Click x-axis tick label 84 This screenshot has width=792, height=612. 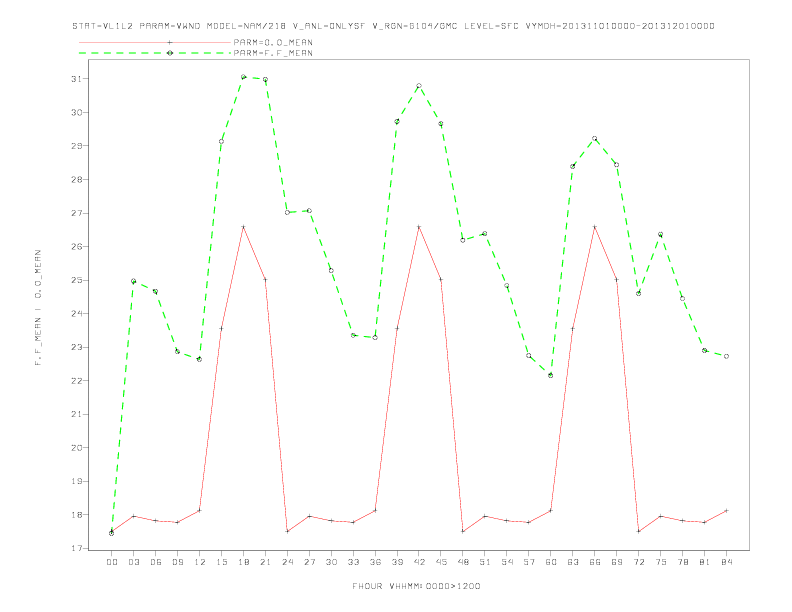pyautogui.click(x=727, y=562)
